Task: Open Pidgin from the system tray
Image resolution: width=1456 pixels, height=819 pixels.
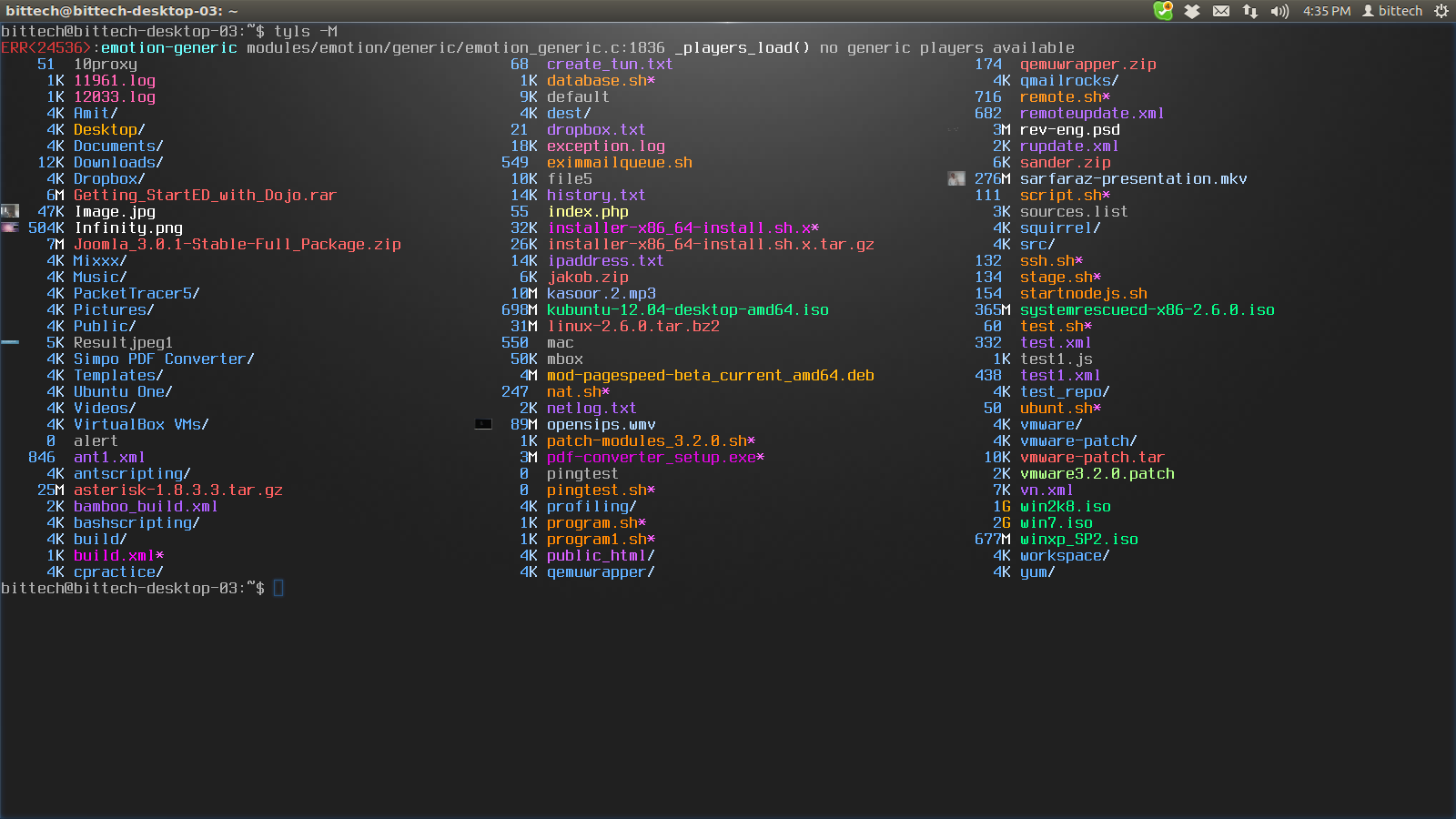Action: pos(1164,10)
